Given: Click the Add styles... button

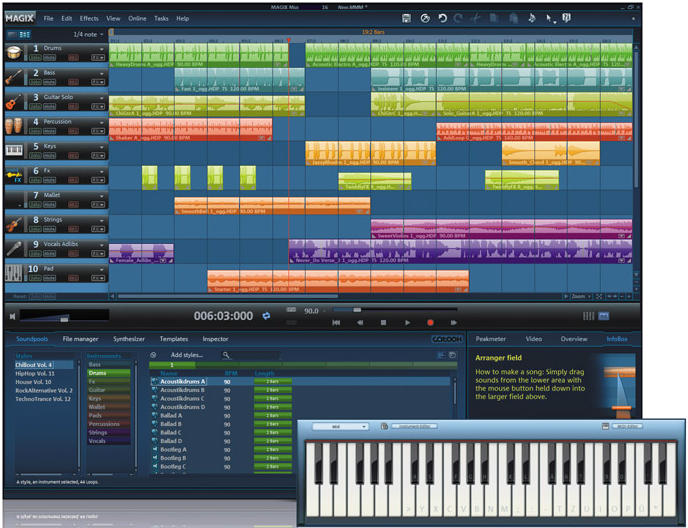Looking at the screenshot, I should pos(187,355).
